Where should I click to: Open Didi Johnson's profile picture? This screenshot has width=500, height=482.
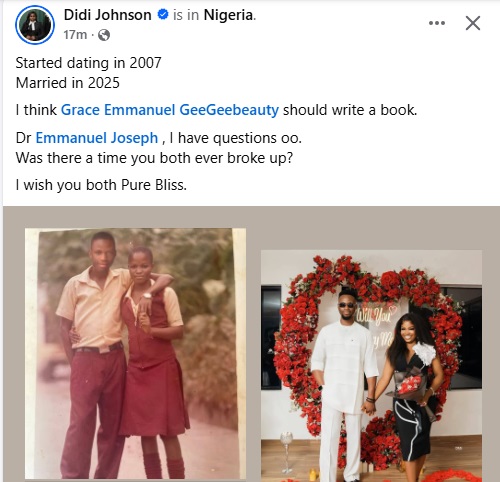[x=35, y=25]
